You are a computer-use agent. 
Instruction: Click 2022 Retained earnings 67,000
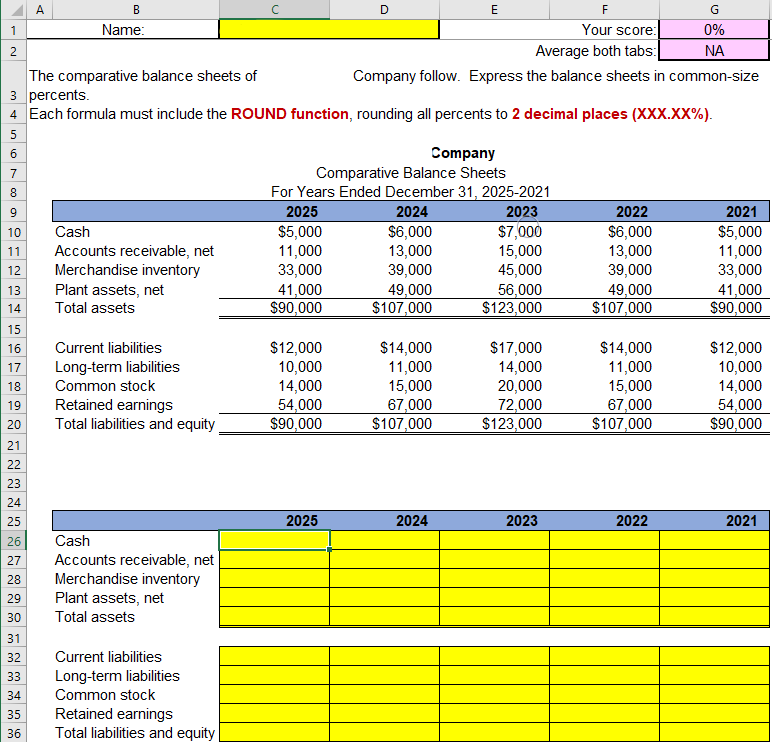tap(630, 405)
